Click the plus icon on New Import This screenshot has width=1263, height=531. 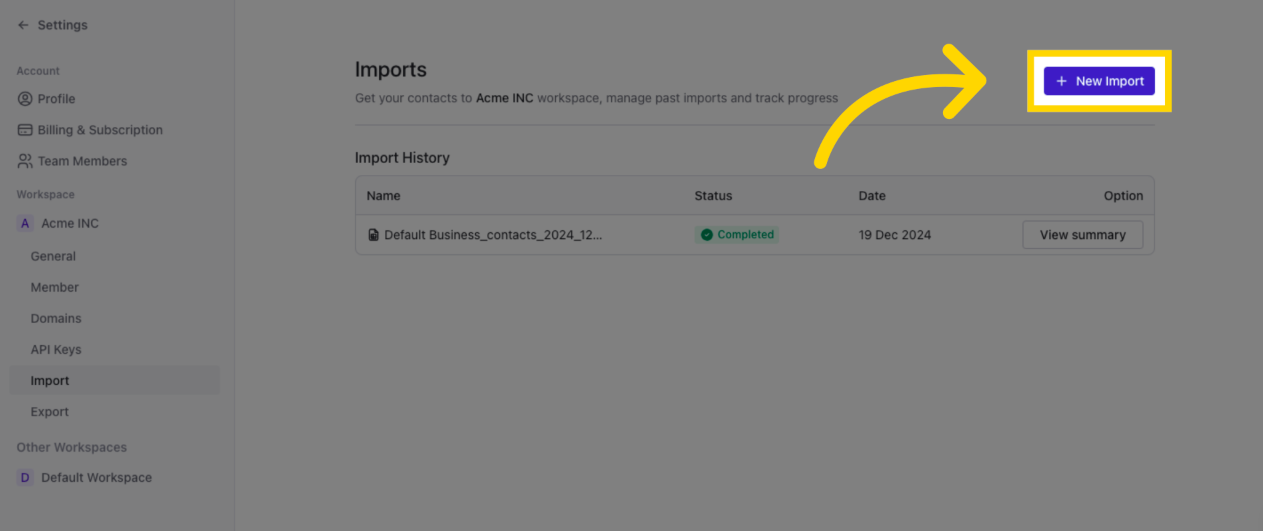1062,81
